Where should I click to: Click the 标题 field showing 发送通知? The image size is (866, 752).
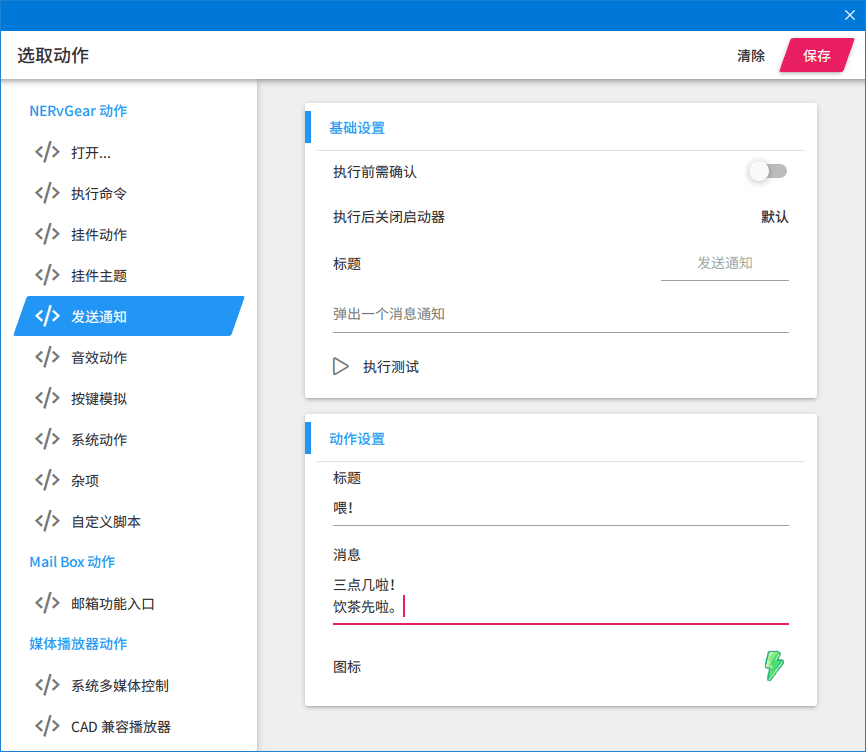click(725, 264)
